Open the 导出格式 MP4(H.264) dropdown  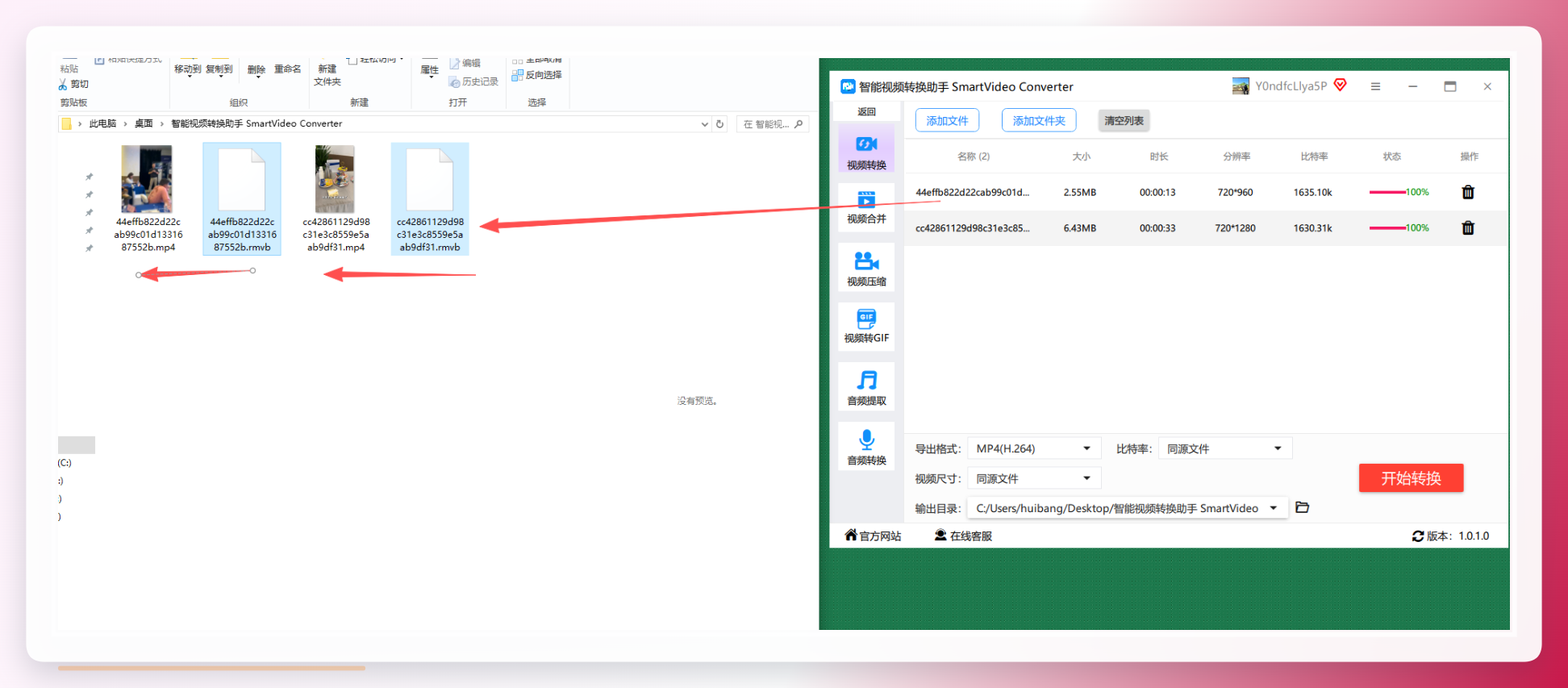coord(1033,448)
